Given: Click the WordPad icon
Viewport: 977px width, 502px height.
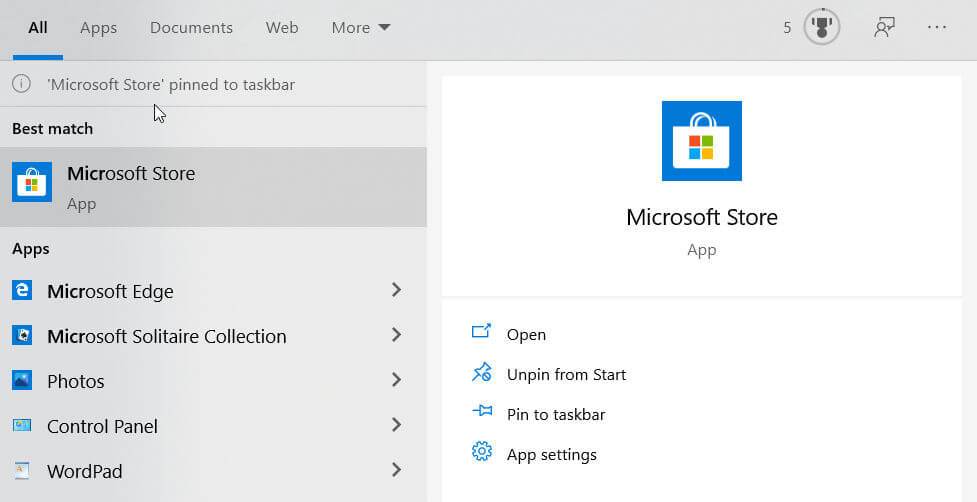Looking at the screenshot, I should pos(22,470).
